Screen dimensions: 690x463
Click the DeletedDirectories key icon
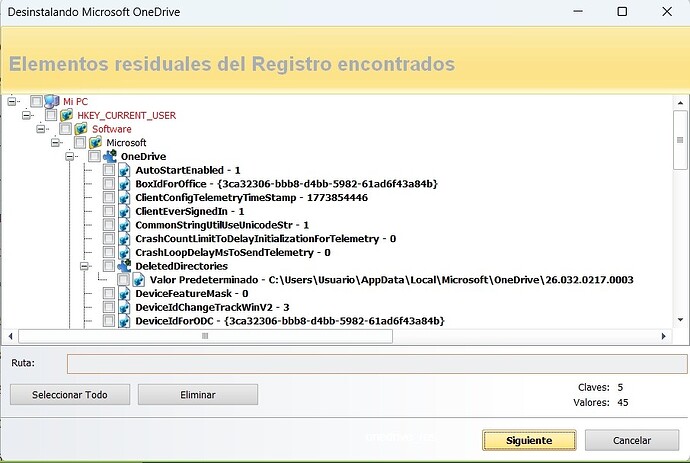(124, 266)
